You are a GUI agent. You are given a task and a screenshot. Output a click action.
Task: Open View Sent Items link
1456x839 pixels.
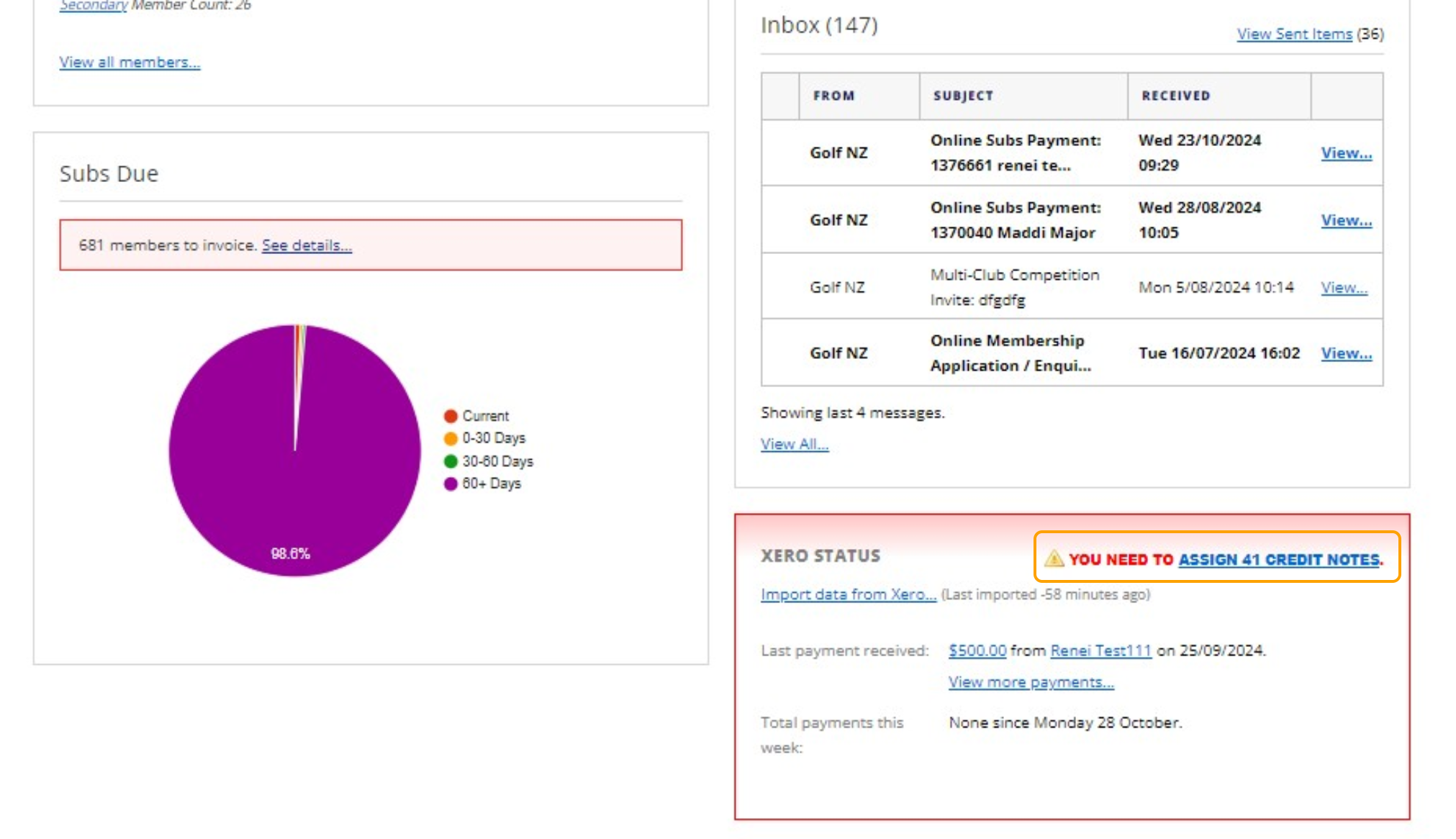pyautogui.click(x=1294, y=34)
